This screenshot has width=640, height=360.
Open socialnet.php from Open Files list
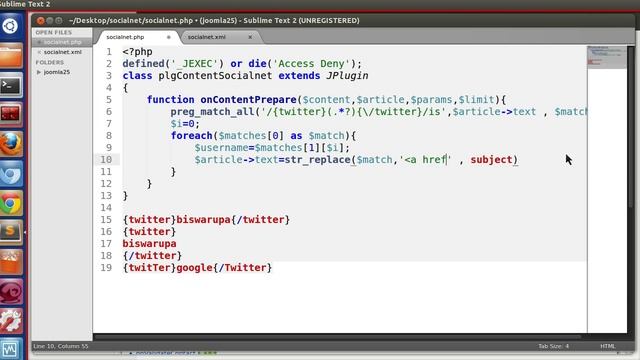[x=62, y=42]
